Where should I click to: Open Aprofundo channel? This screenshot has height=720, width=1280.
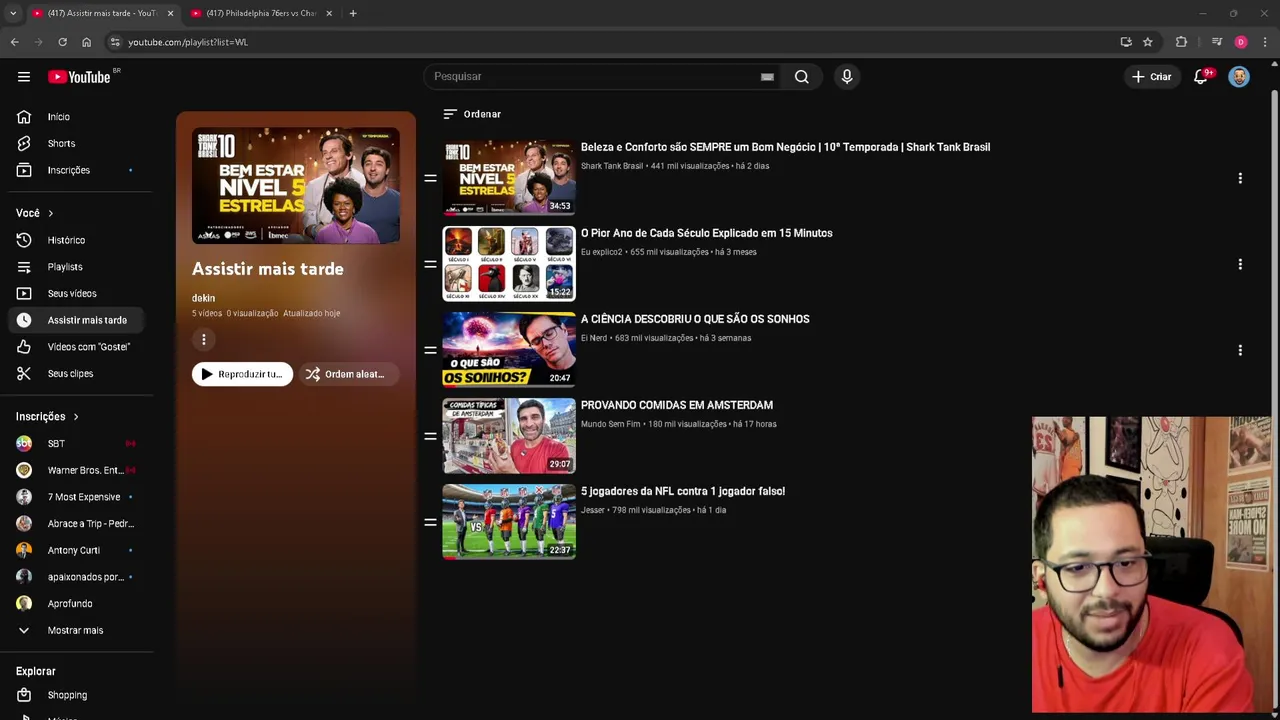pos(78,603)
